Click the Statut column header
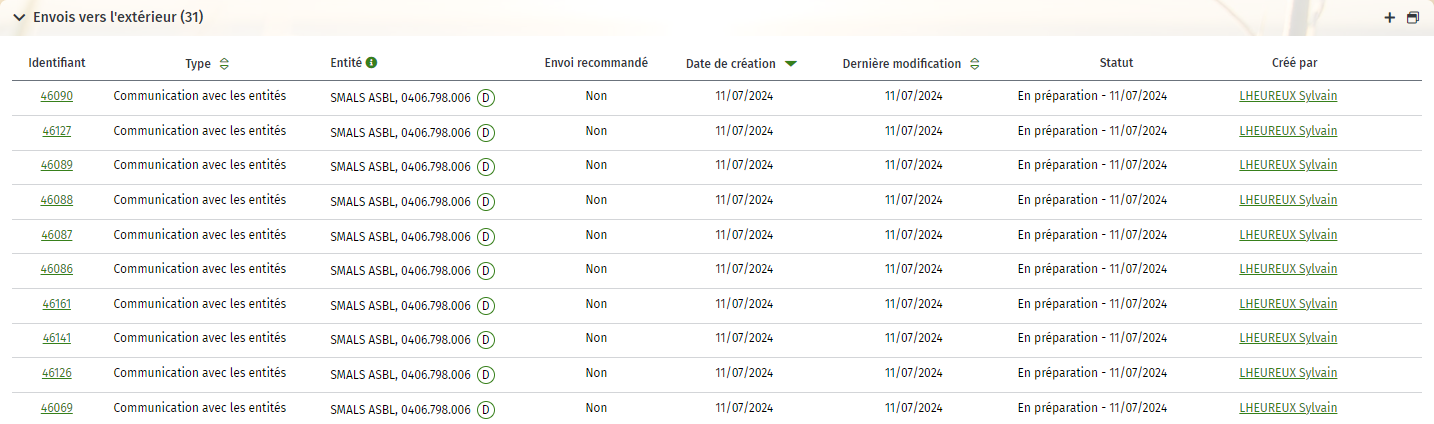This screenshot has height=424, width=1434. pyautogui.click(x=1116, y=63)
